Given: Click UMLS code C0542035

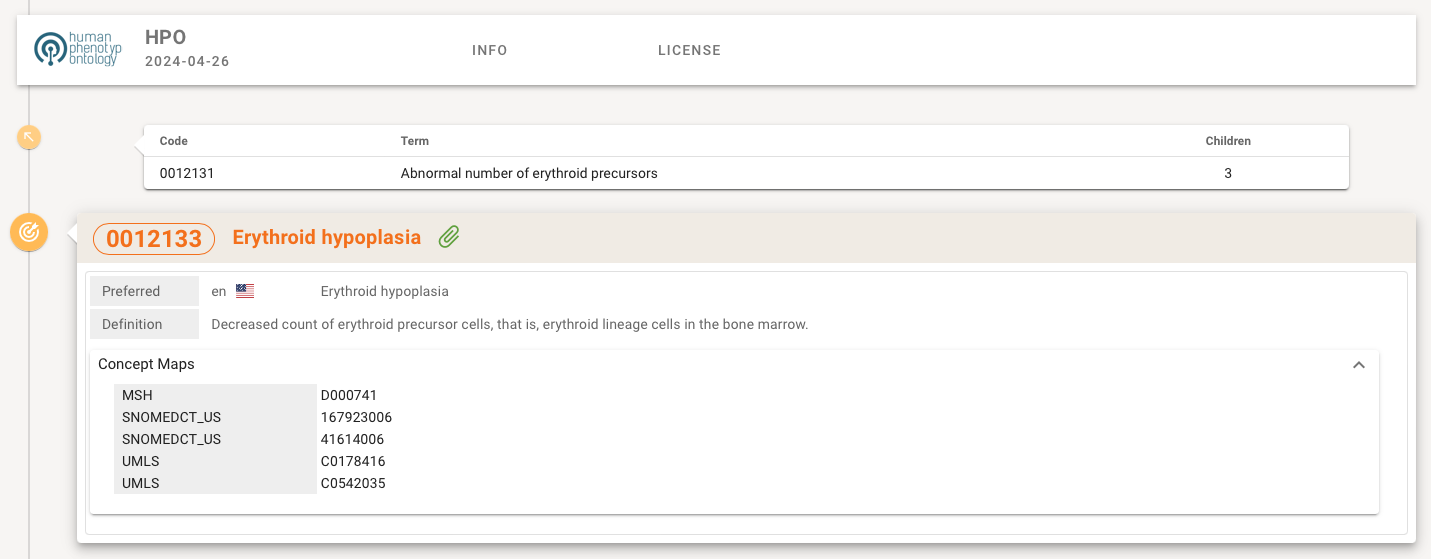Looking at the screenshot, I should (353, 483).
